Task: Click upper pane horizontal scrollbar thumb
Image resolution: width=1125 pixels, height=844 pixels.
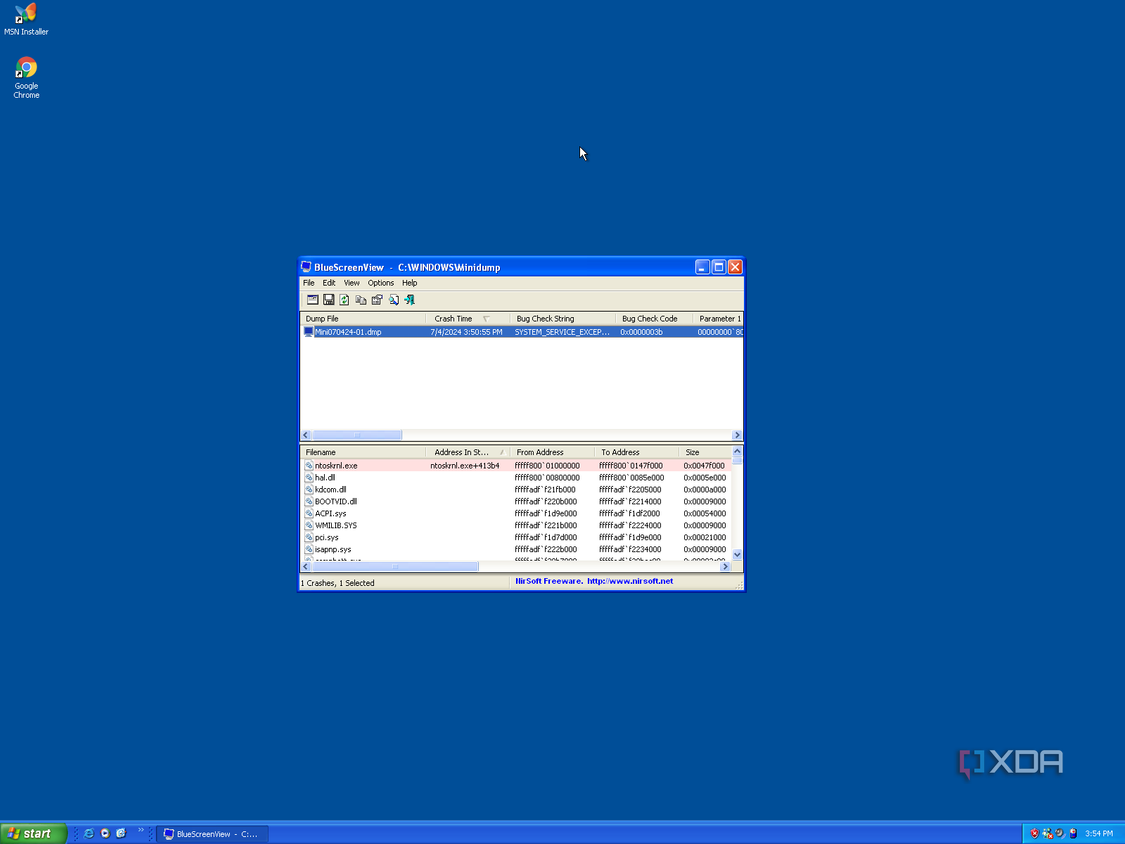Action: [x=357, y=435]
